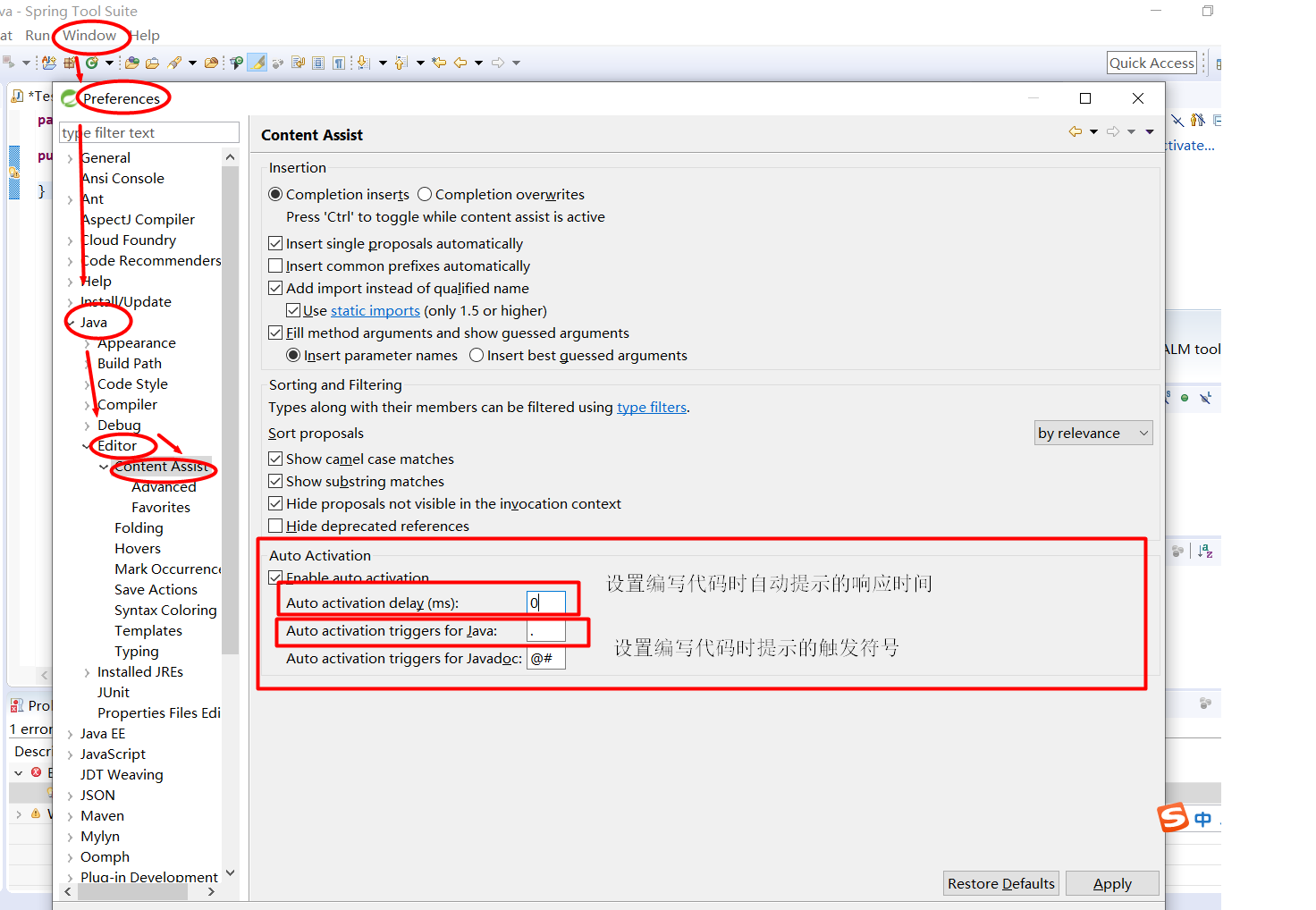Expand Installed JREs tree node

[x=87, y=672]
